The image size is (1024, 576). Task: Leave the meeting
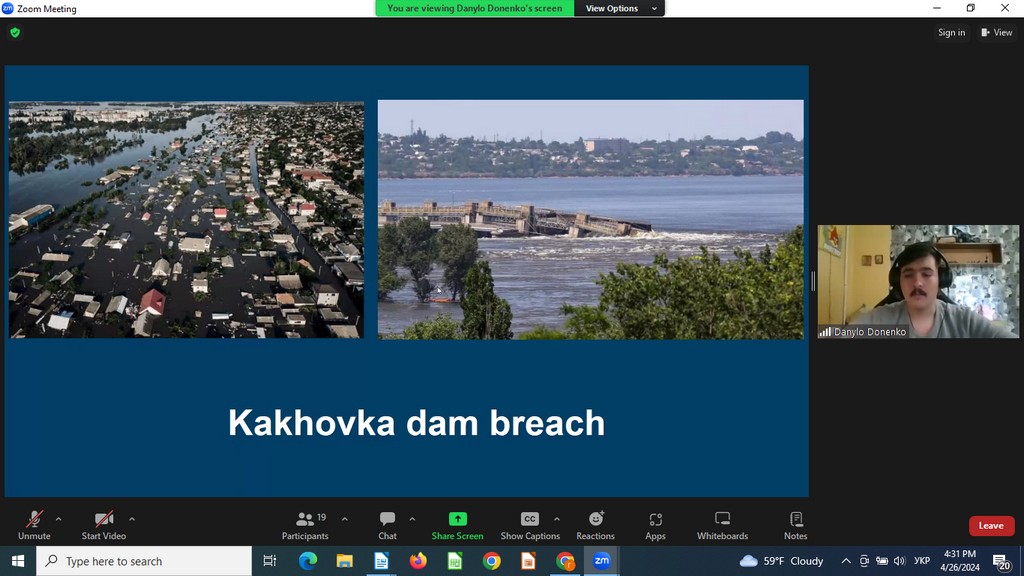(x=991, y=525)
